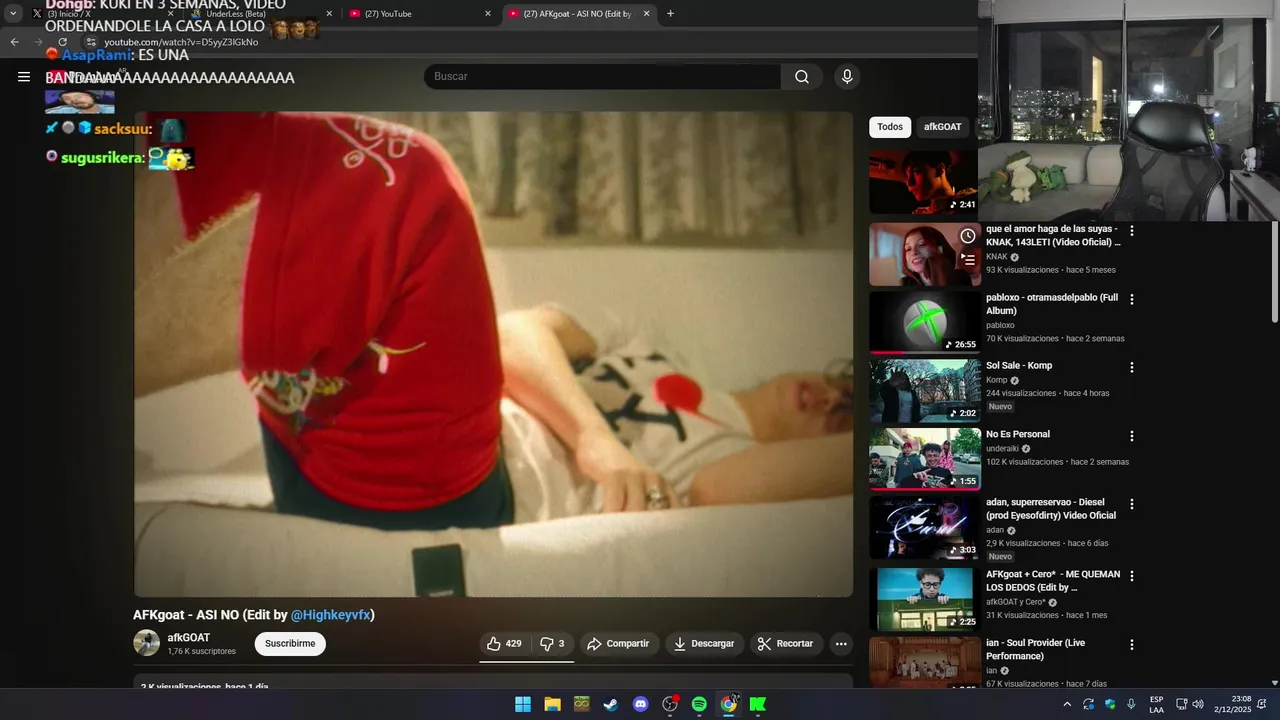Open pabloxo album thumbnail 26:55
This screenshot has width=1280, height=720.
[924, 322]
